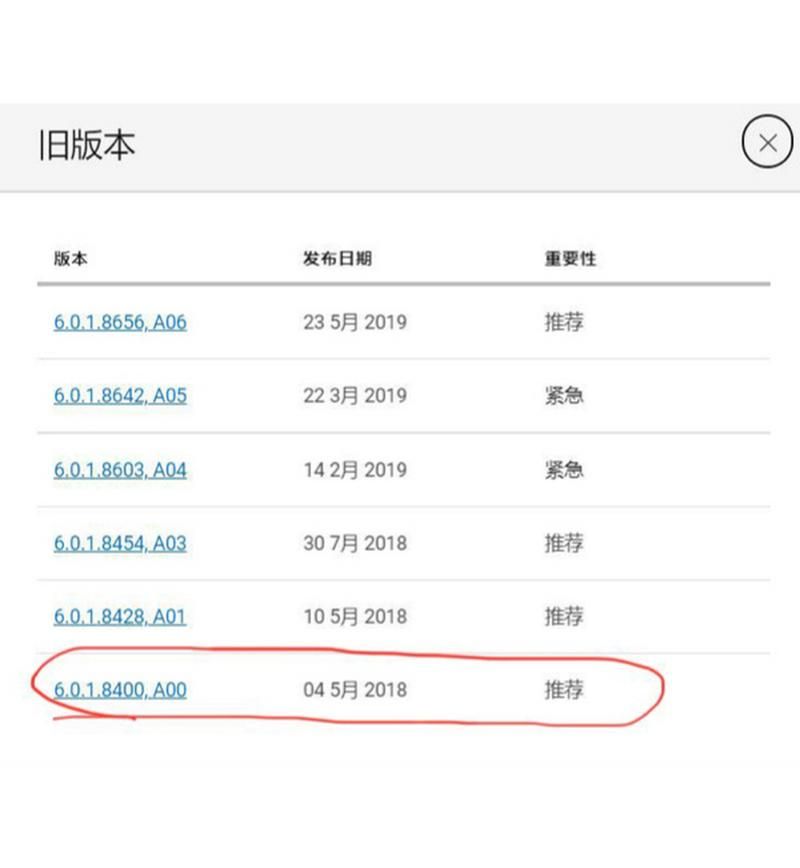This screenshot has width=800, height=868.
Task: Select the date 23 5月 2019
Action: [x=355, y=323]
